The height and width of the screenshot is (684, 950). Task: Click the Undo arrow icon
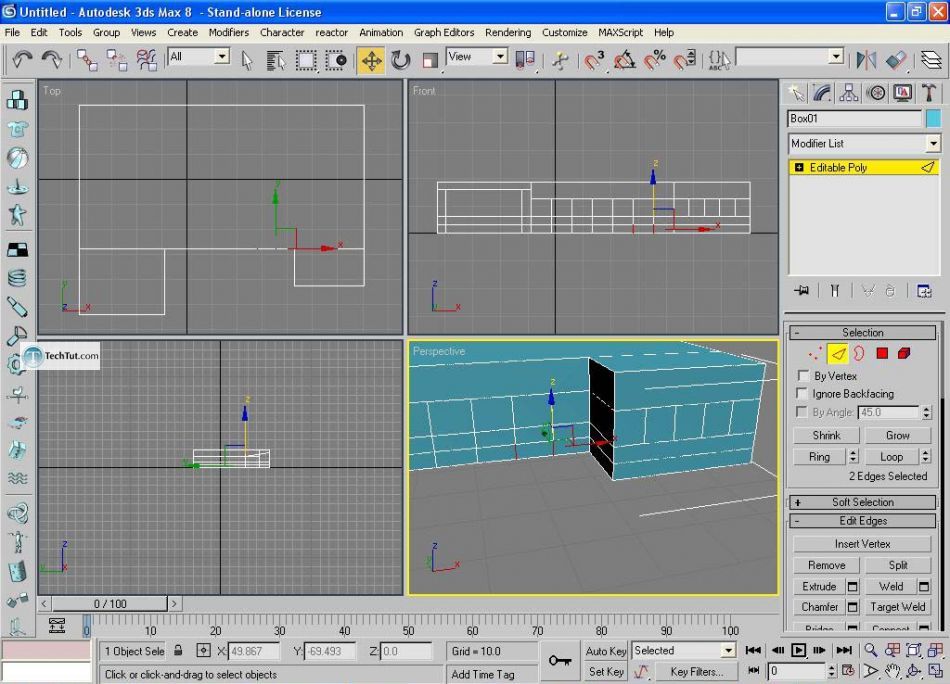point(22,59)
